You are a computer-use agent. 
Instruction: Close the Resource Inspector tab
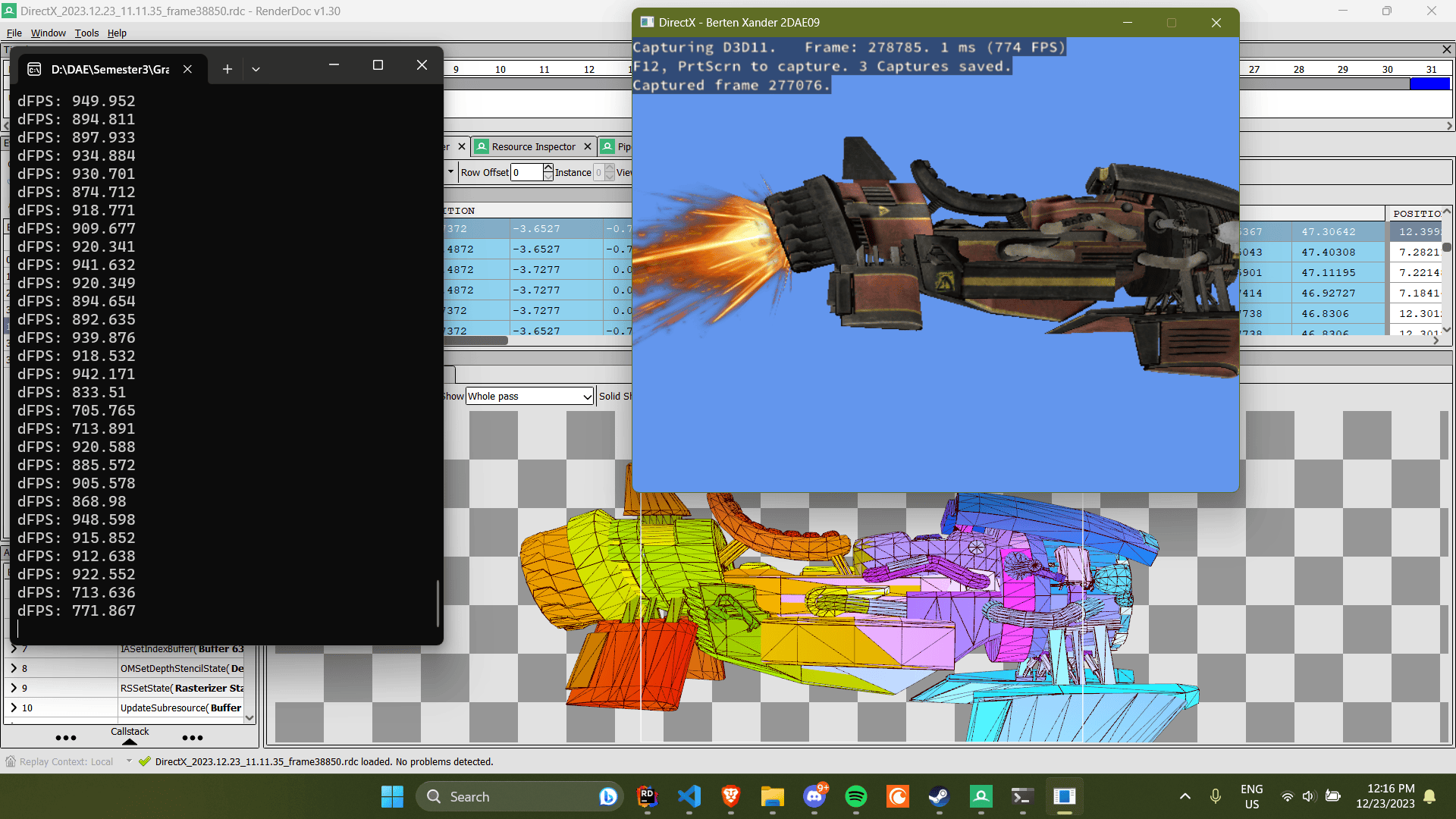(x=588, y=147)
